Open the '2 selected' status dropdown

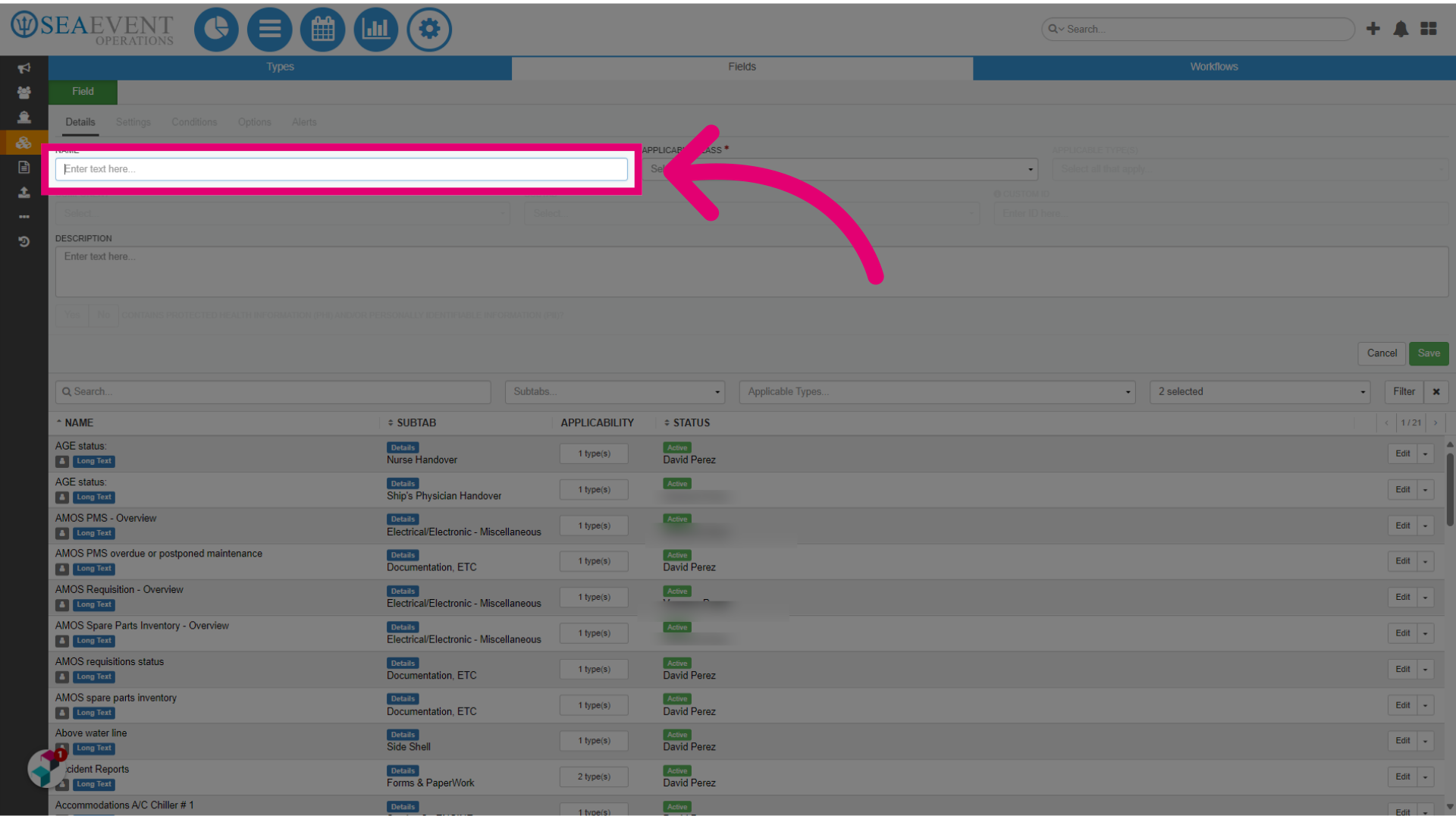(x=1260, y=392)
